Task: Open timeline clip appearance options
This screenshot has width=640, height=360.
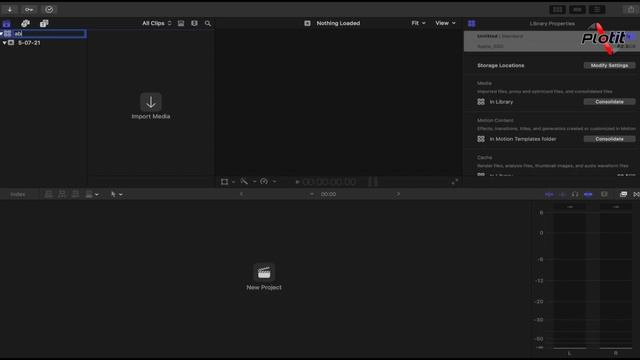Action: (604, 194)
